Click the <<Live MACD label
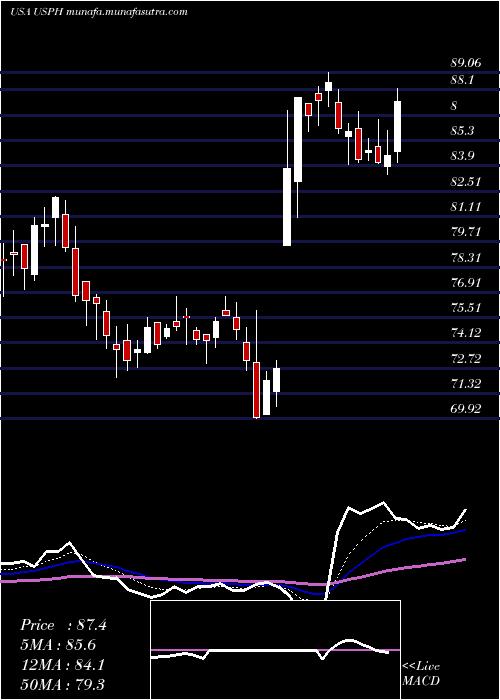The image size is (500, 700). tap(421, 673)
